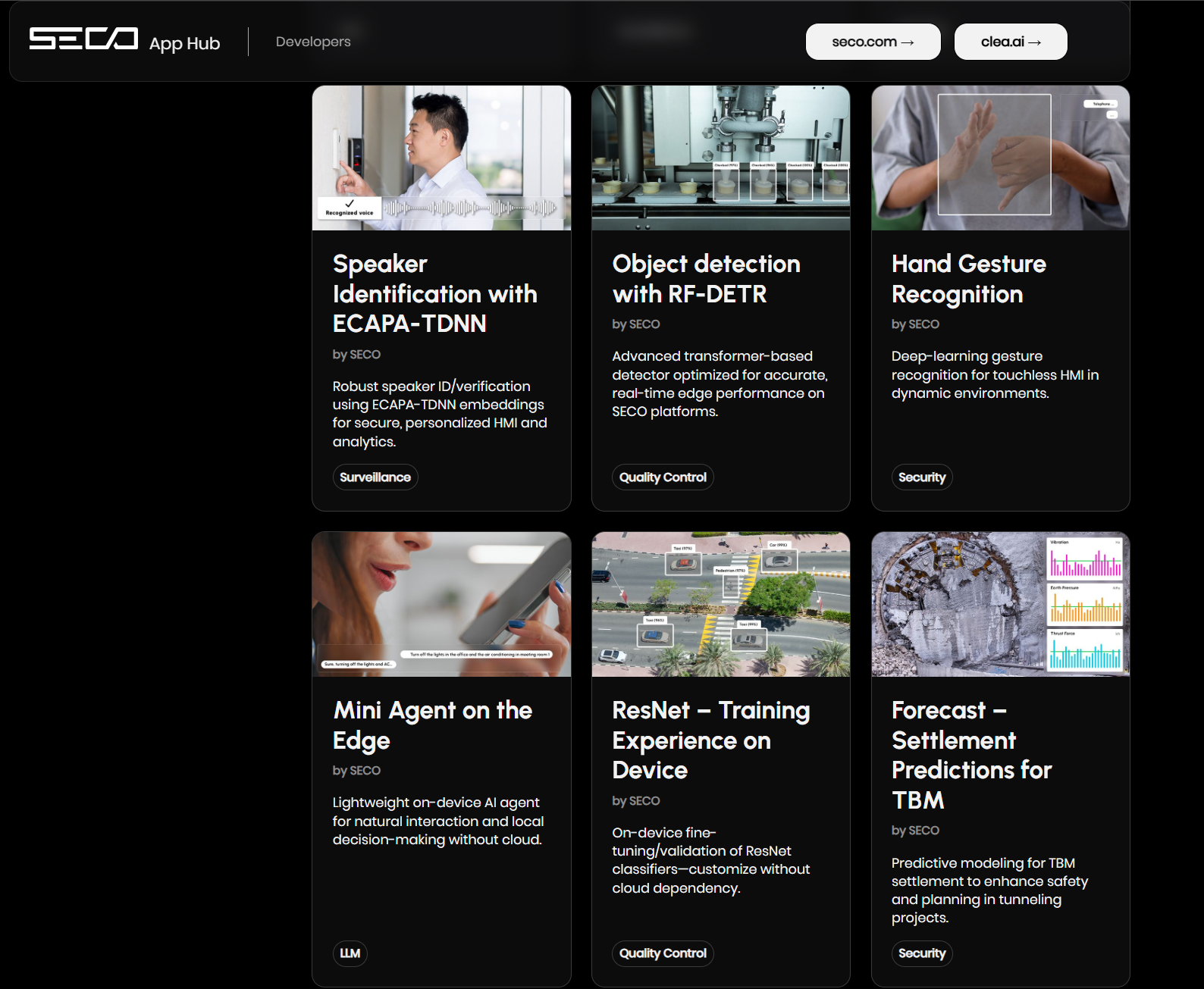Open ResNet Training Experience card image

pyautogui.click(x=721, y=604)
